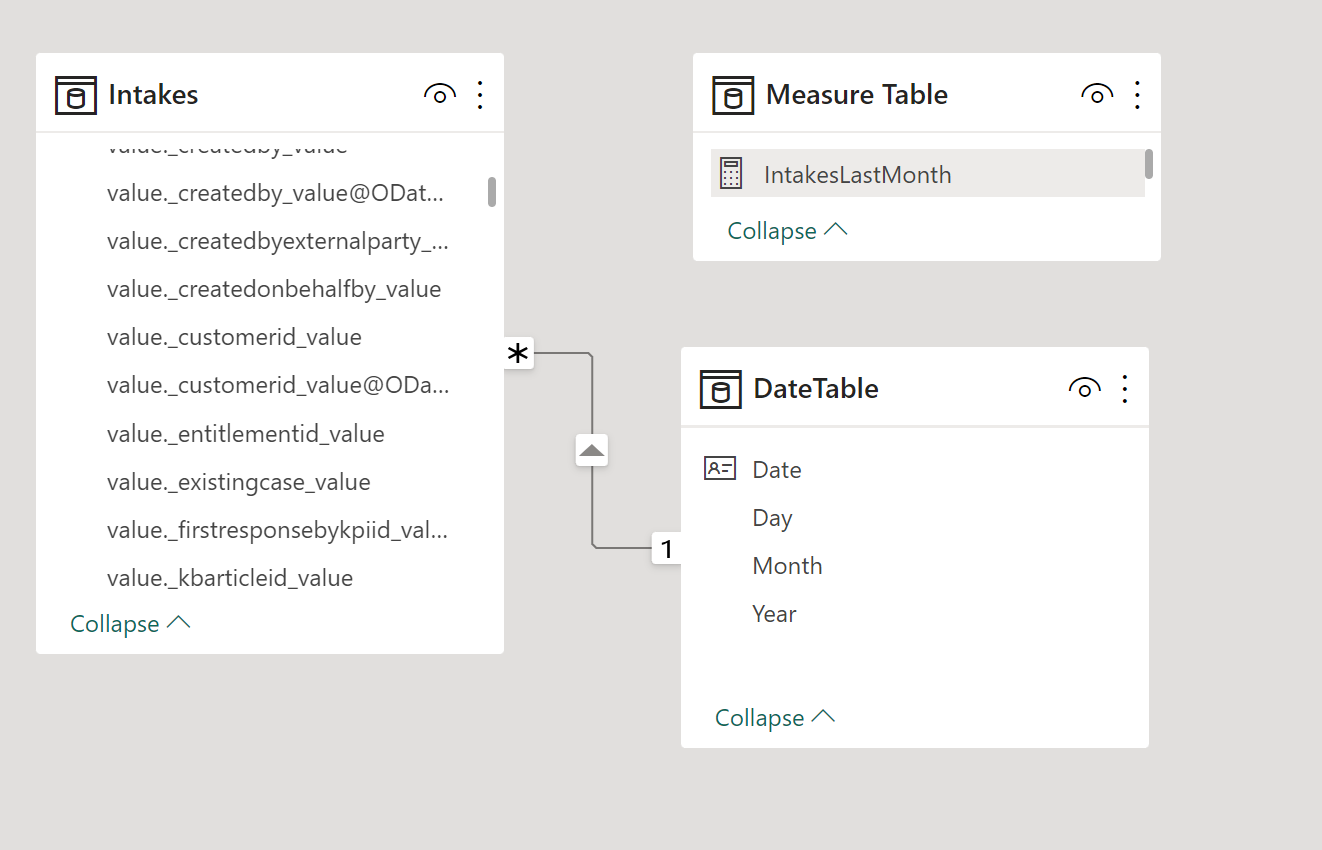Click the Measure Table header icon
This screenshot has height=850, width=1322.
733,95
